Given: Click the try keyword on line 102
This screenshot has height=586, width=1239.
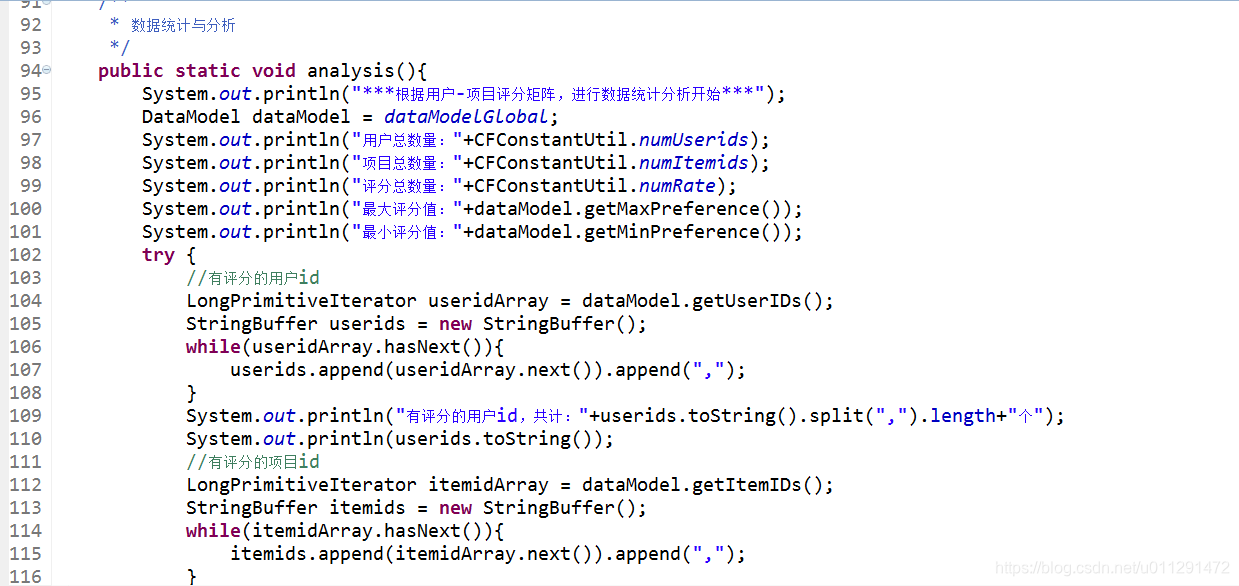Looking at the screenshot, I should (158, 255).
